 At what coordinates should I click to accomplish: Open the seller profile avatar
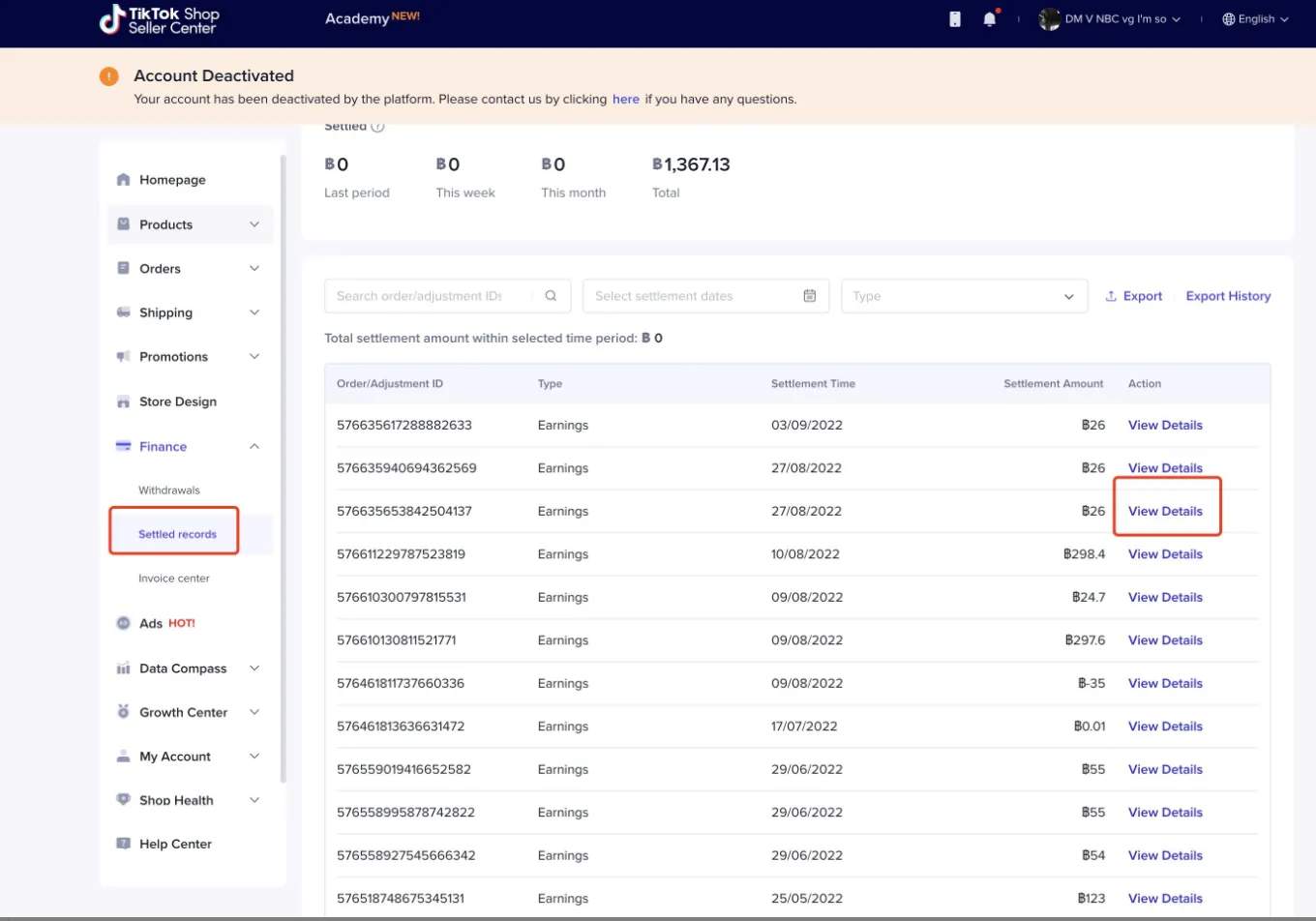click(x=1049, y=19)
